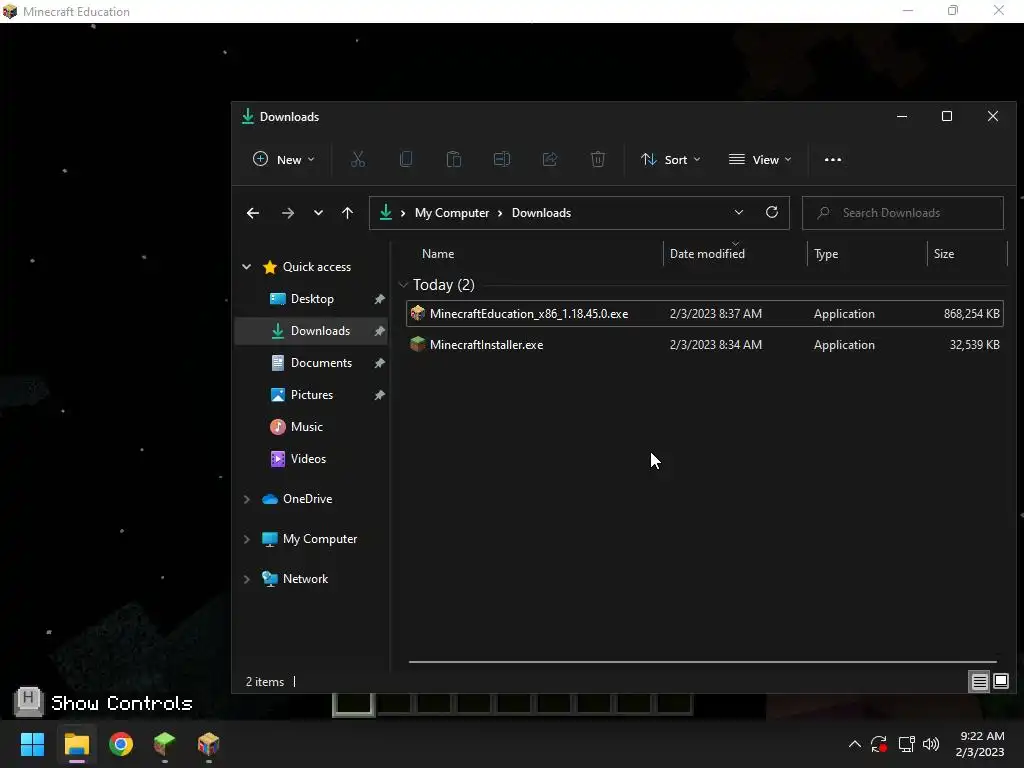Image resolution: width=1024 pixels, height=768 pixels.
Task: Click Show Controls in Minecraft Education
Action: pos(104,703)
